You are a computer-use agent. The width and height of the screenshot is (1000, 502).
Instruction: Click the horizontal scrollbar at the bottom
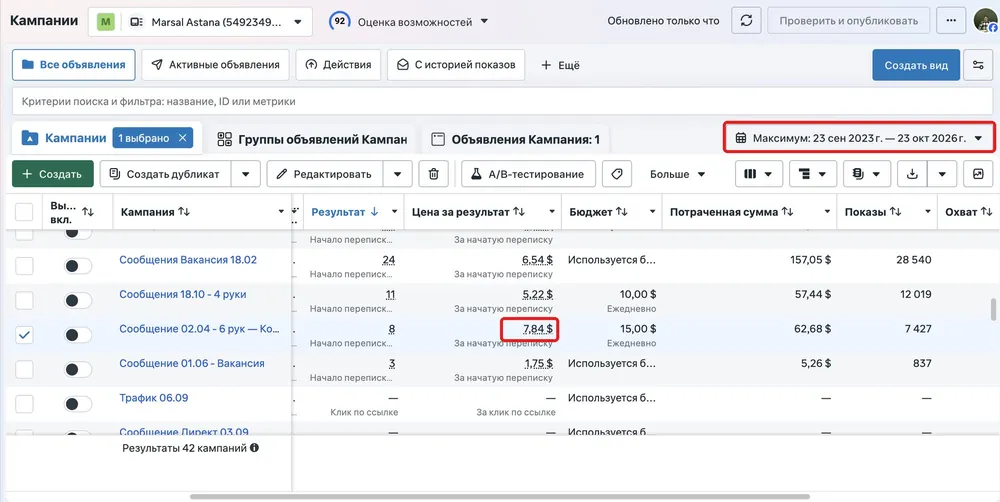point(500,496)
